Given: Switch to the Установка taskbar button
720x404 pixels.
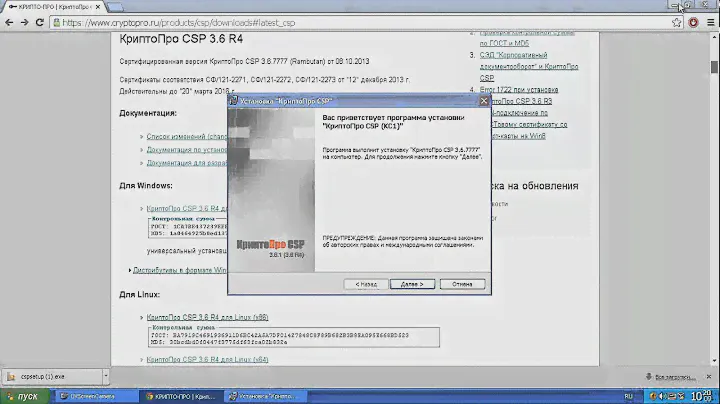Looking at the screenshot, I should click(x=265, y=396).
